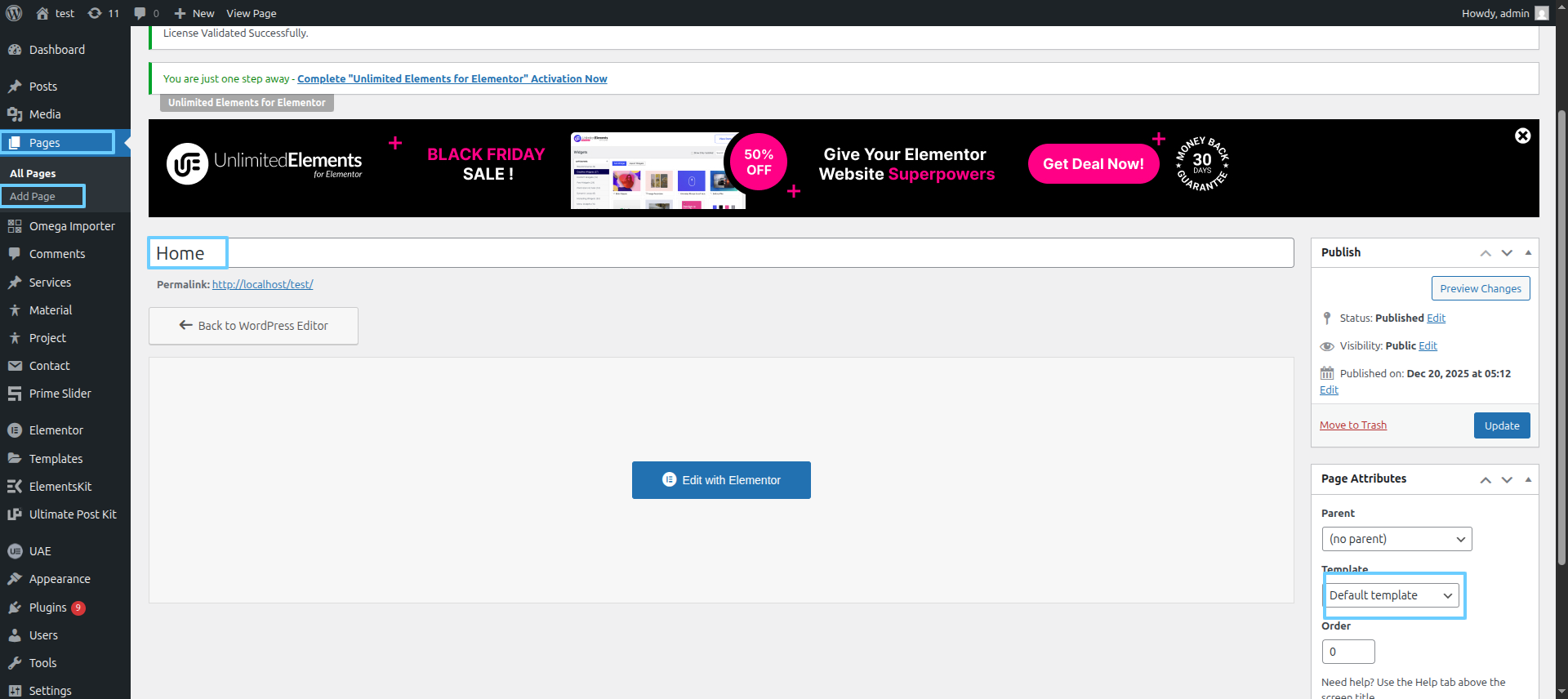Open the Elementor menu in sidebar
Screen dimensions: 1568x699
56,430
